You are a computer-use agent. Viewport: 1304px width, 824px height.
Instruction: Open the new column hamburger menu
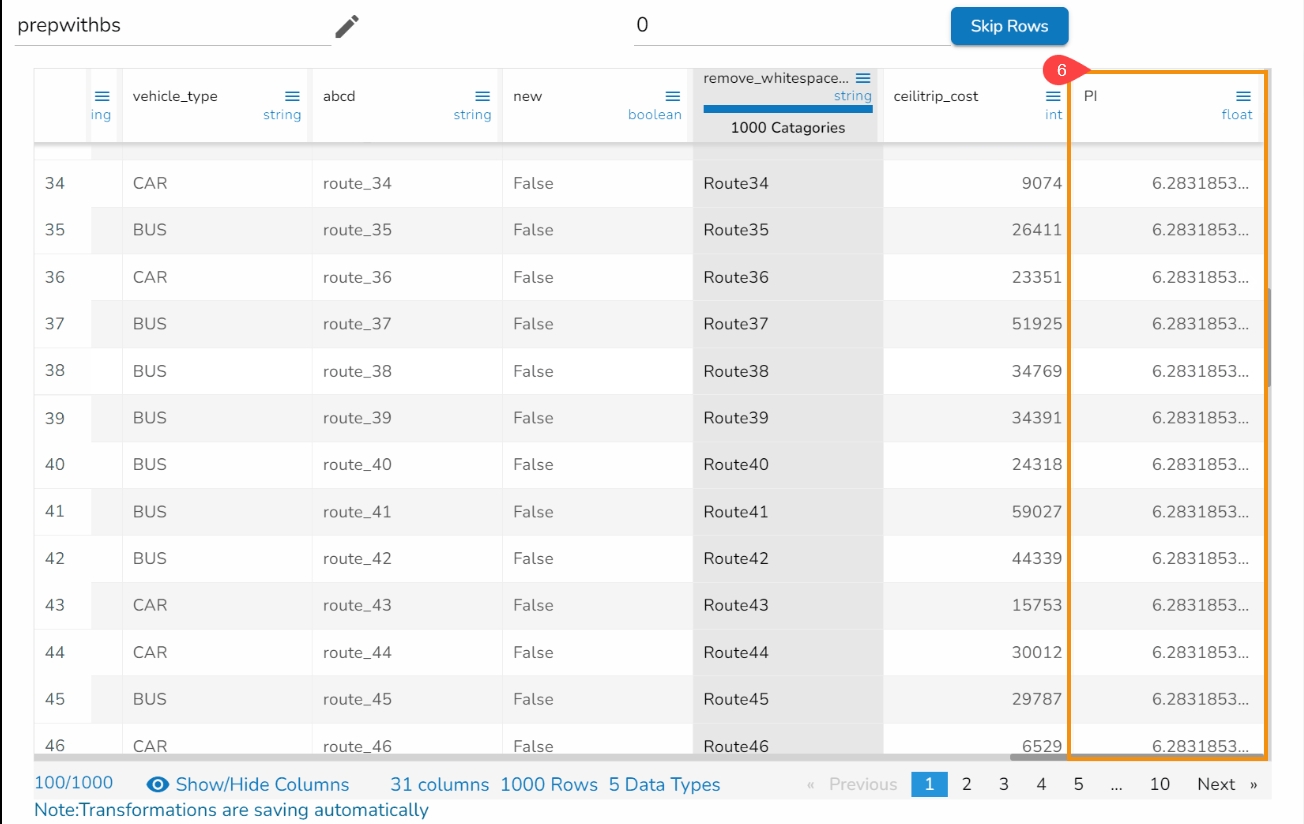point(672,96)
